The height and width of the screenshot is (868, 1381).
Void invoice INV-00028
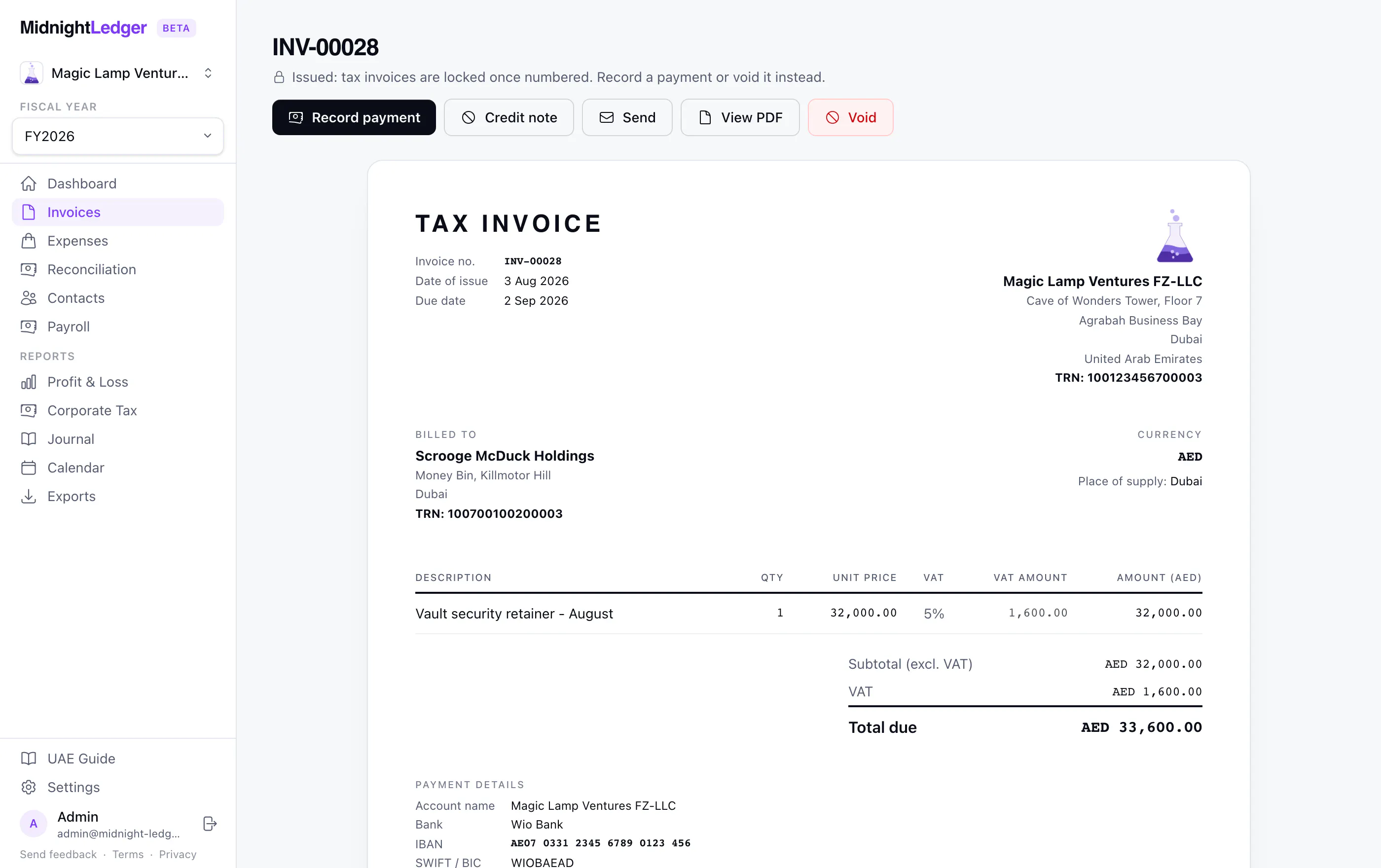(x=850, y=117)
